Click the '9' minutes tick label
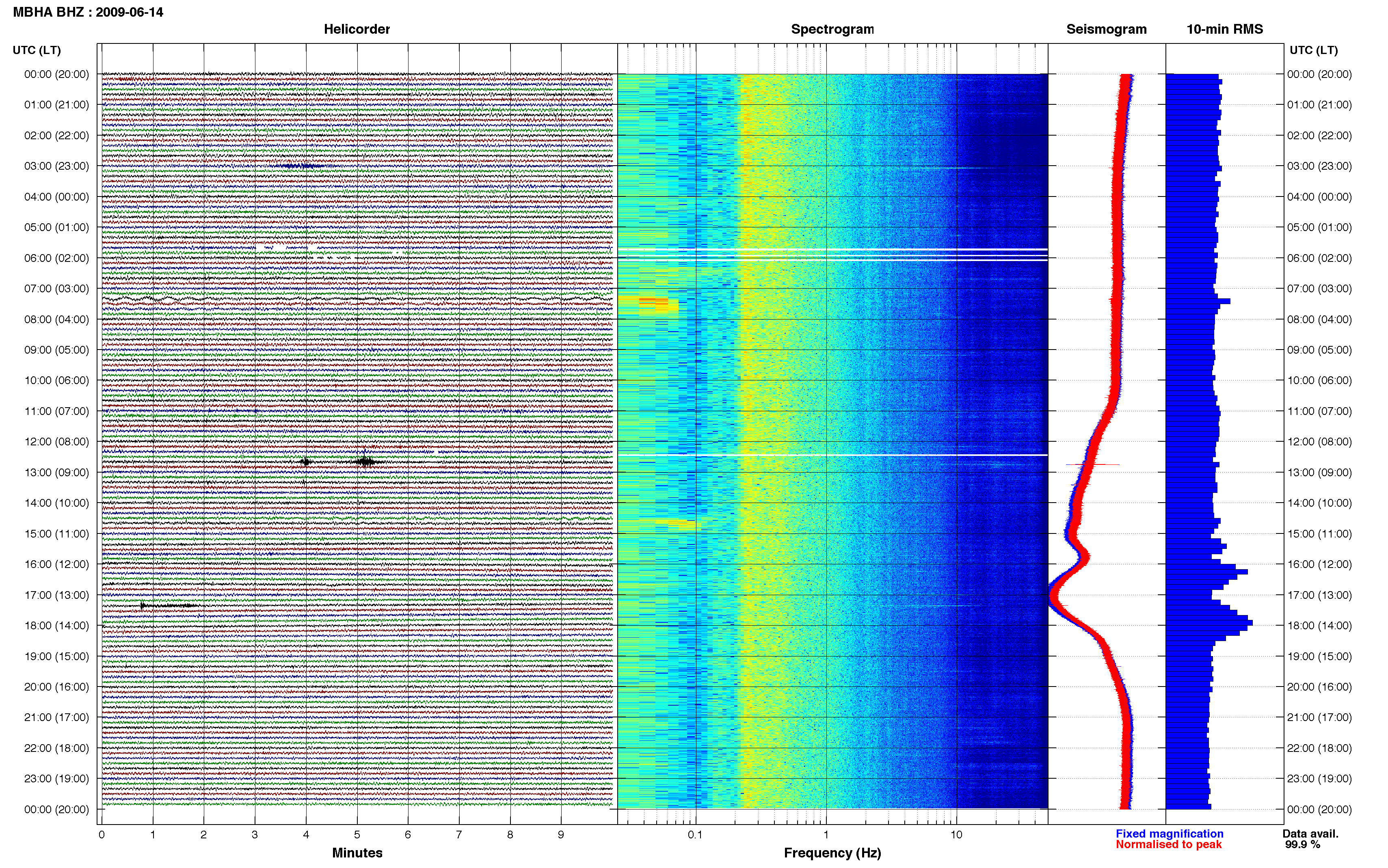The width and height of the screenshot is (1388, 868). (x=561, y=835)
